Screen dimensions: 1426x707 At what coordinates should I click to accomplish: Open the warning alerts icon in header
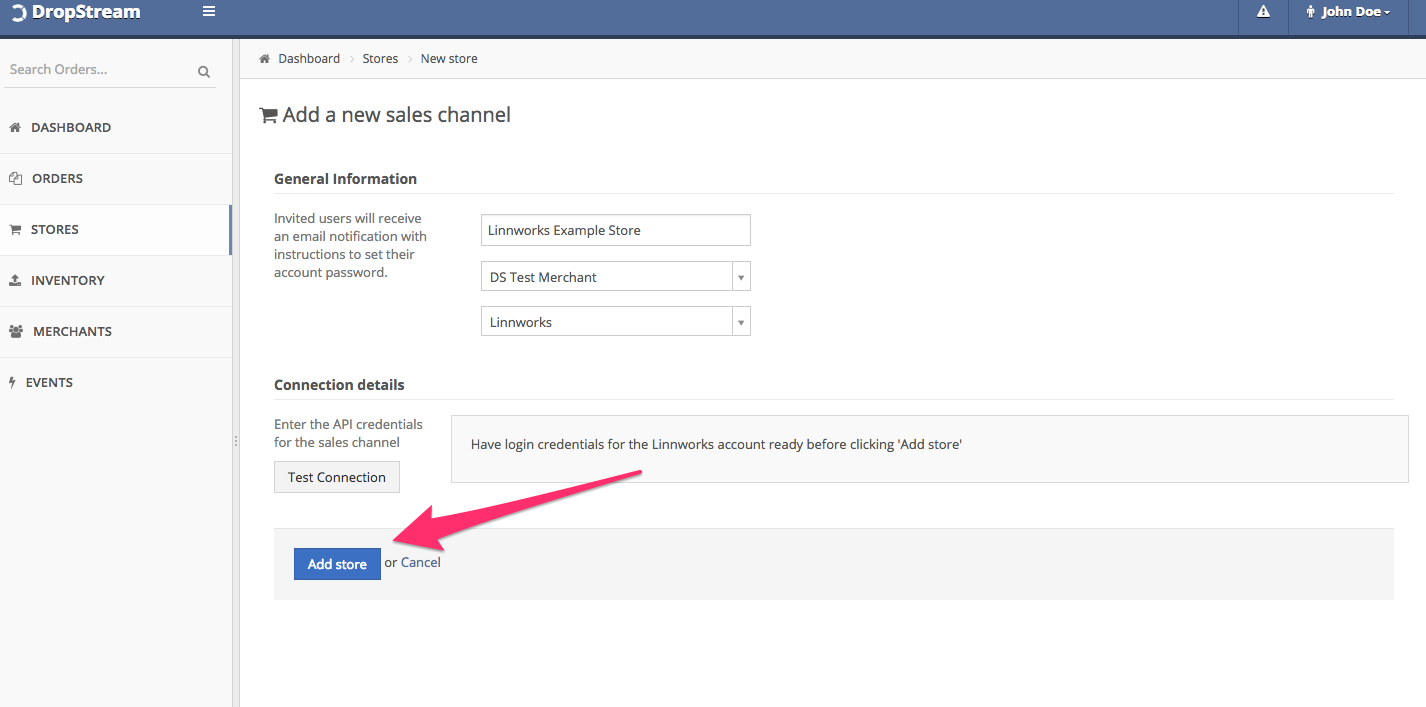pos(1263,12)
